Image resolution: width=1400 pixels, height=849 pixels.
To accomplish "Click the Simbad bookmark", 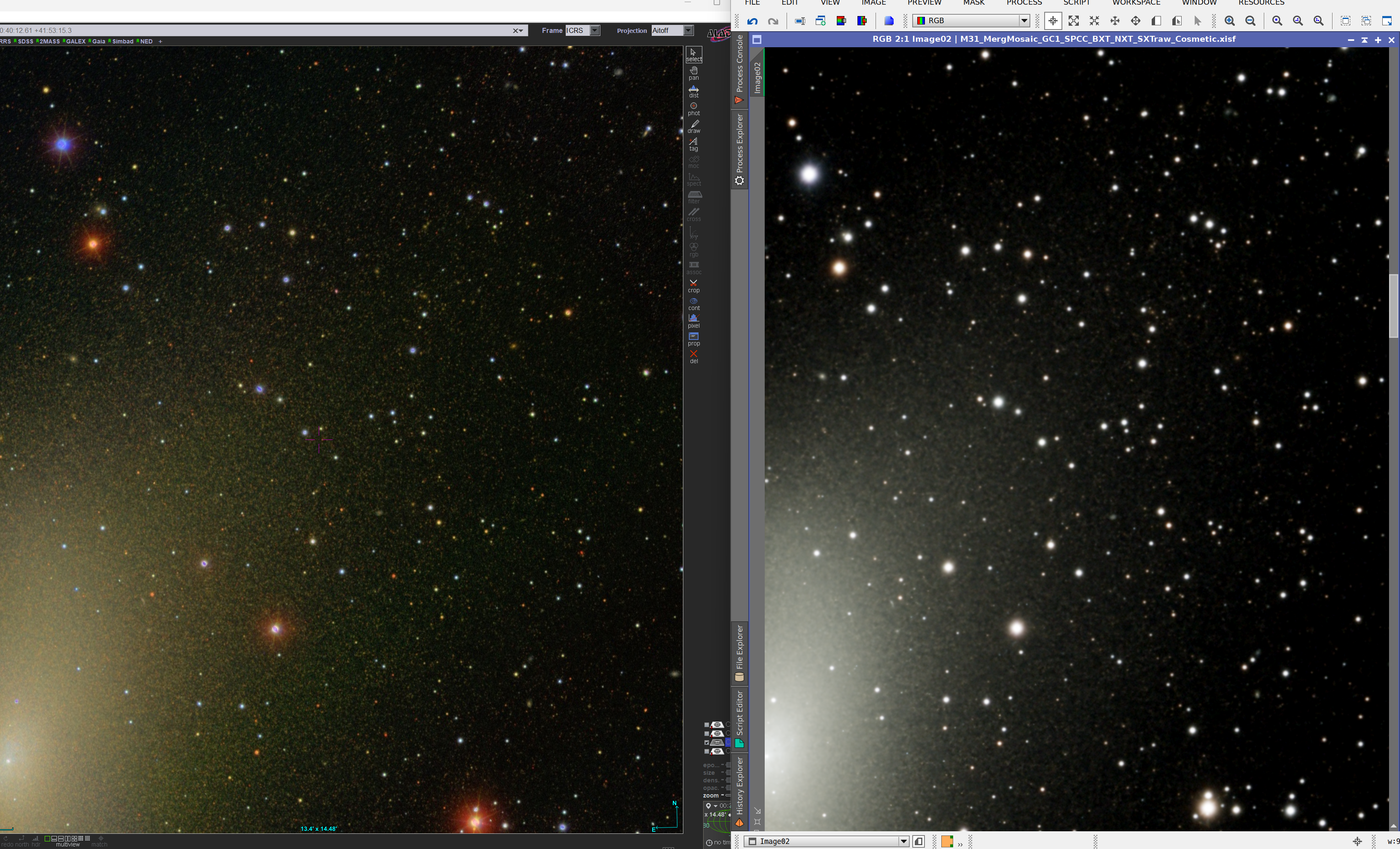I will point(121,41).
